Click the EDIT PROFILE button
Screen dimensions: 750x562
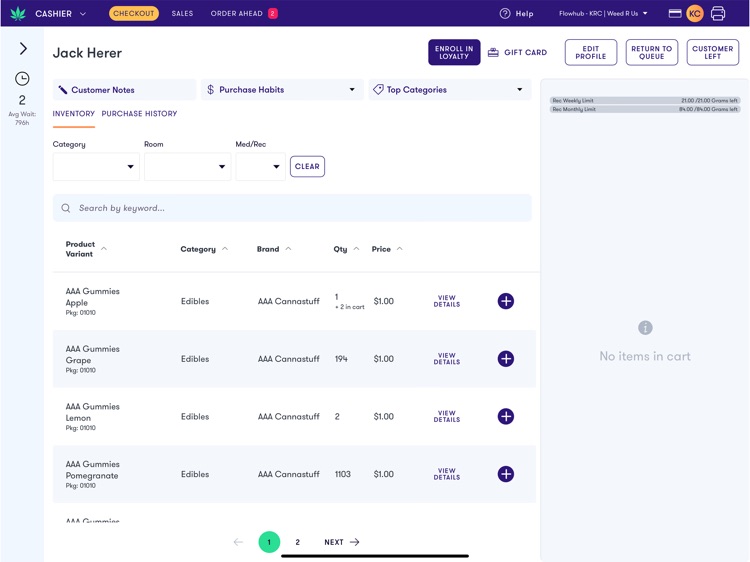[x=591, y=52]
